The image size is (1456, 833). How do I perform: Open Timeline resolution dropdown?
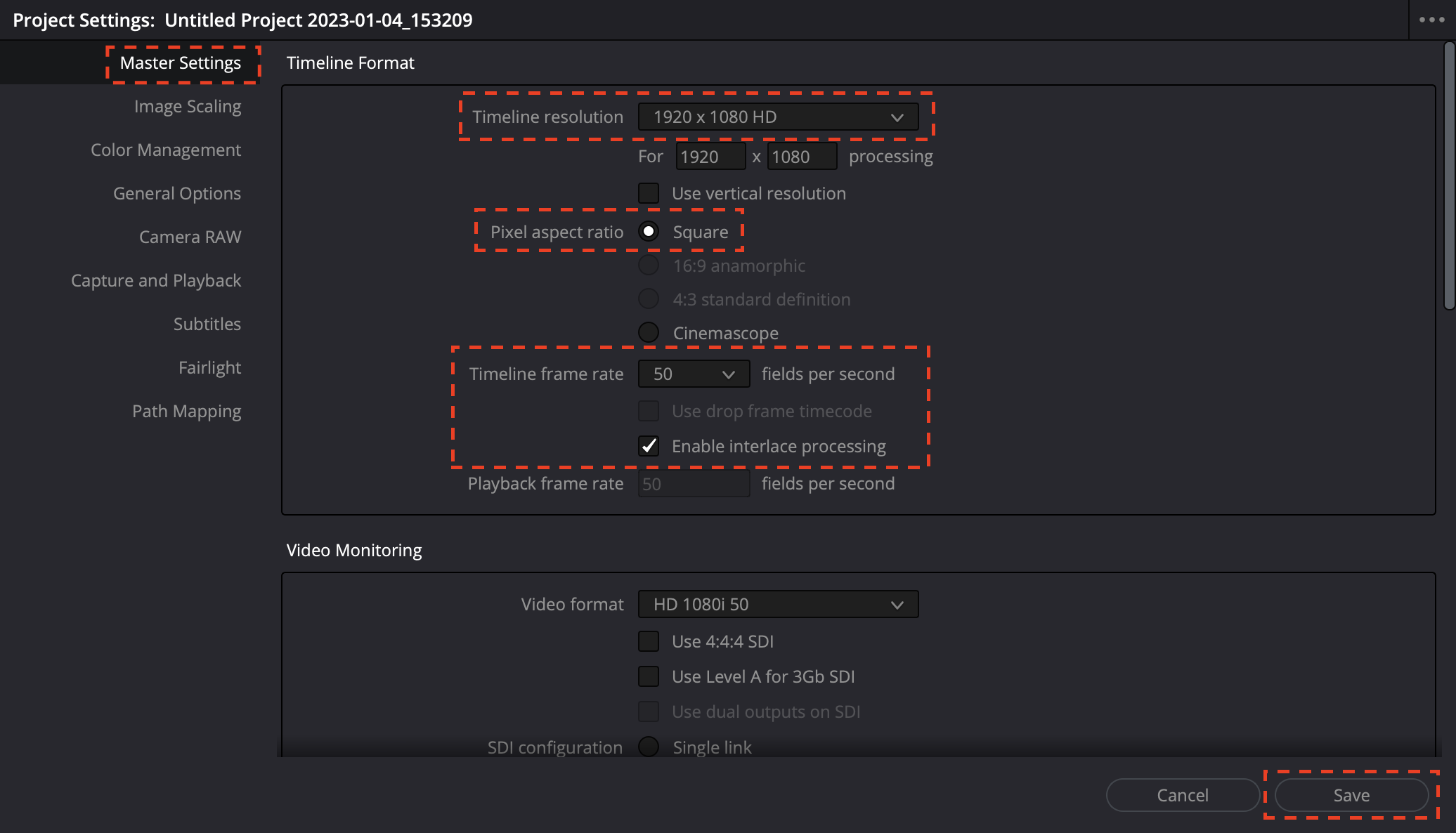pyautogui.click(x=778, y=117)
